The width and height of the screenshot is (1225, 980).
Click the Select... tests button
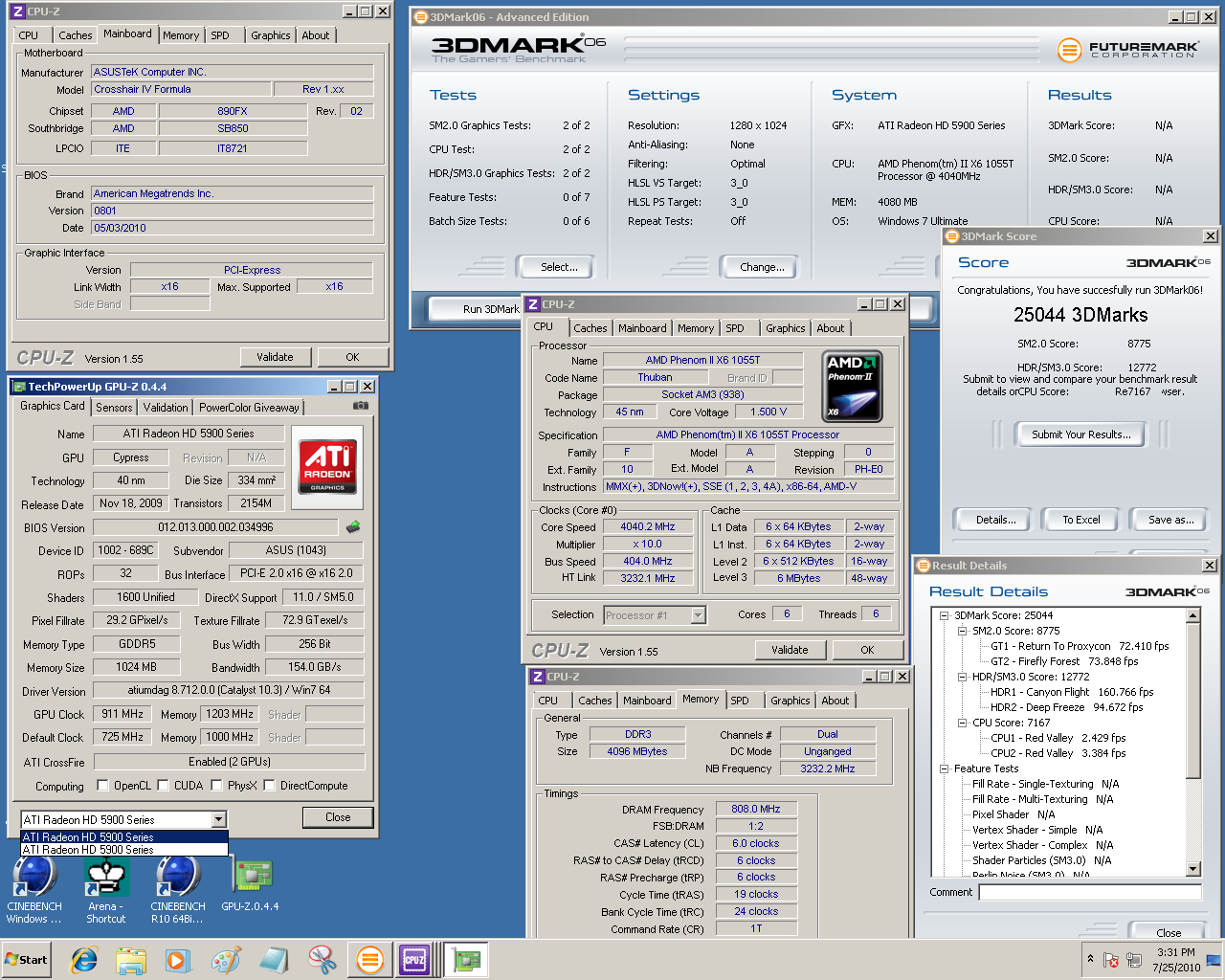[559, 267]
